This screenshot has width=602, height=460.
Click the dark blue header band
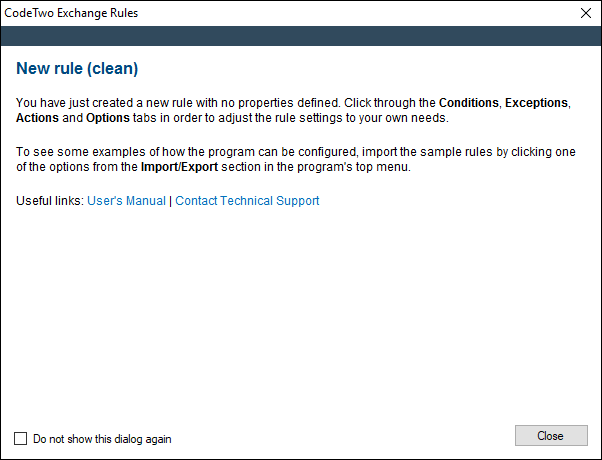(x=301, y=36)
